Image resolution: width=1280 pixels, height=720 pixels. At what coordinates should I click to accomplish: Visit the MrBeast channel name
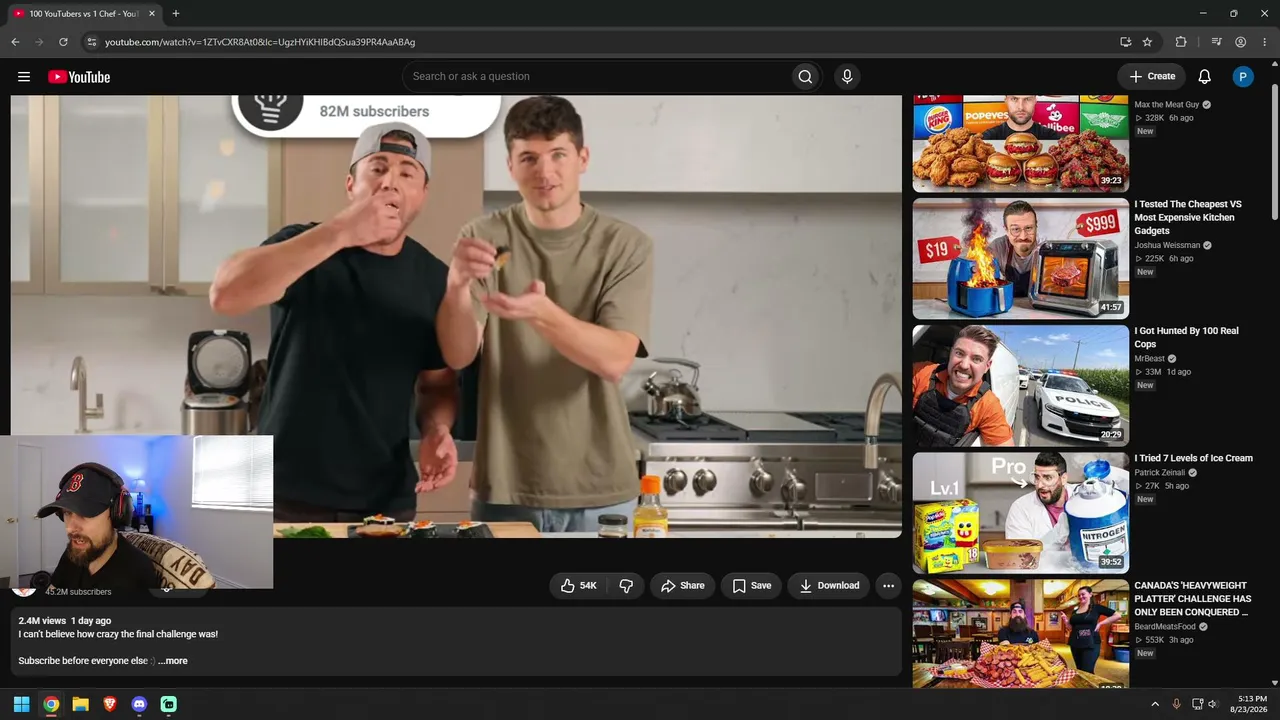[x=1149, y=359]
